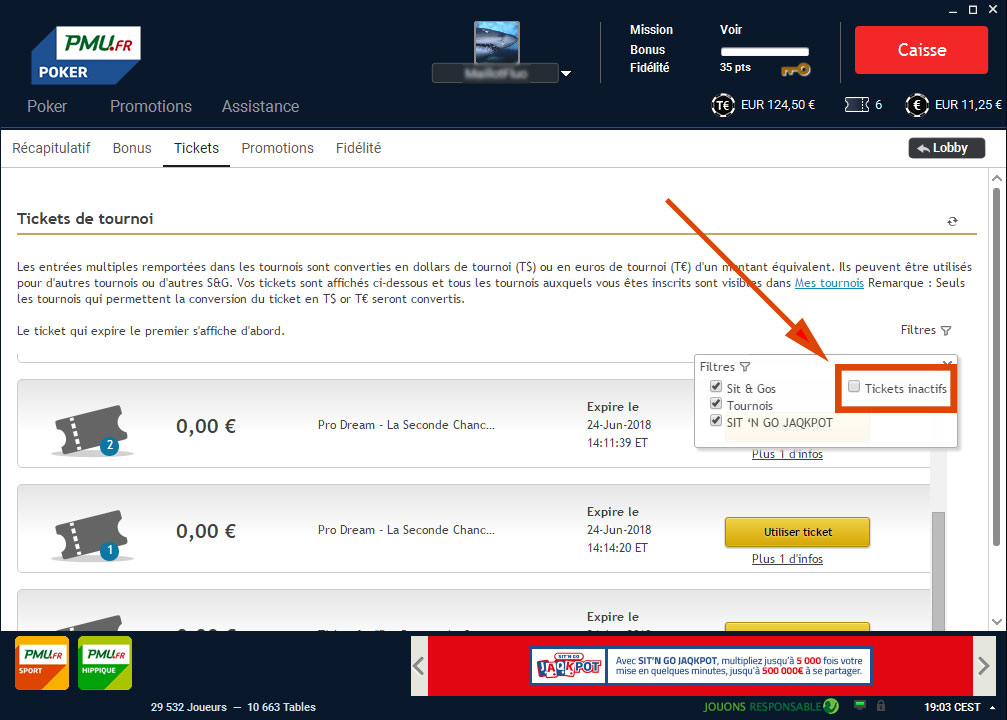
Task: Open the shark avatar picture
Action: point(496,42)
